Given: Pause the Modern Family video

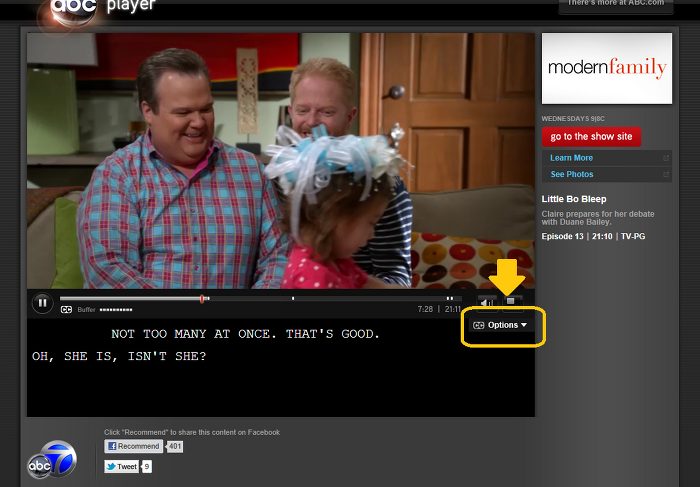Looking at the screenshot, I should click(42, 303).
